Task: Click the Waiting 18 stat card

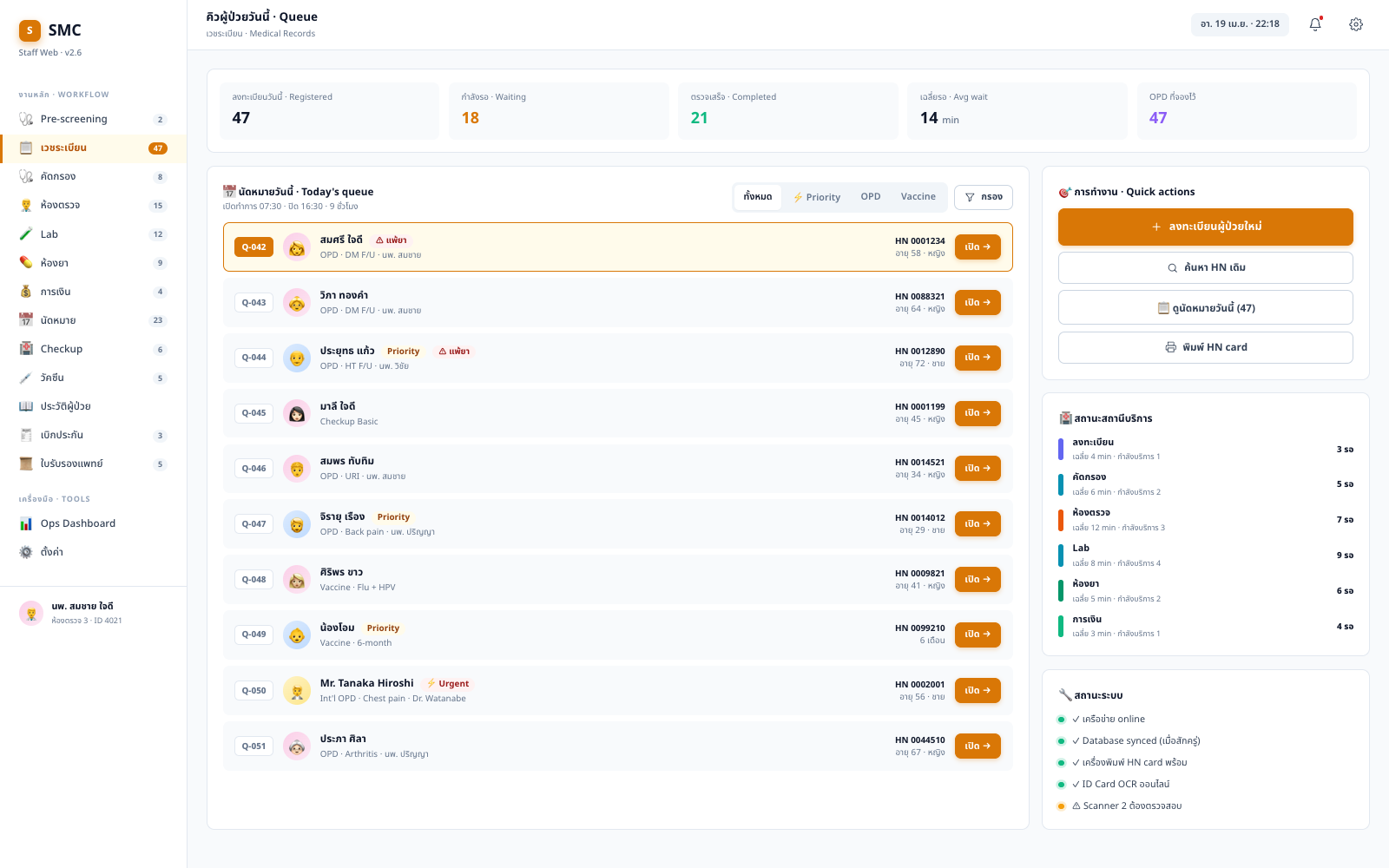Action: click(x=559, y=111)
